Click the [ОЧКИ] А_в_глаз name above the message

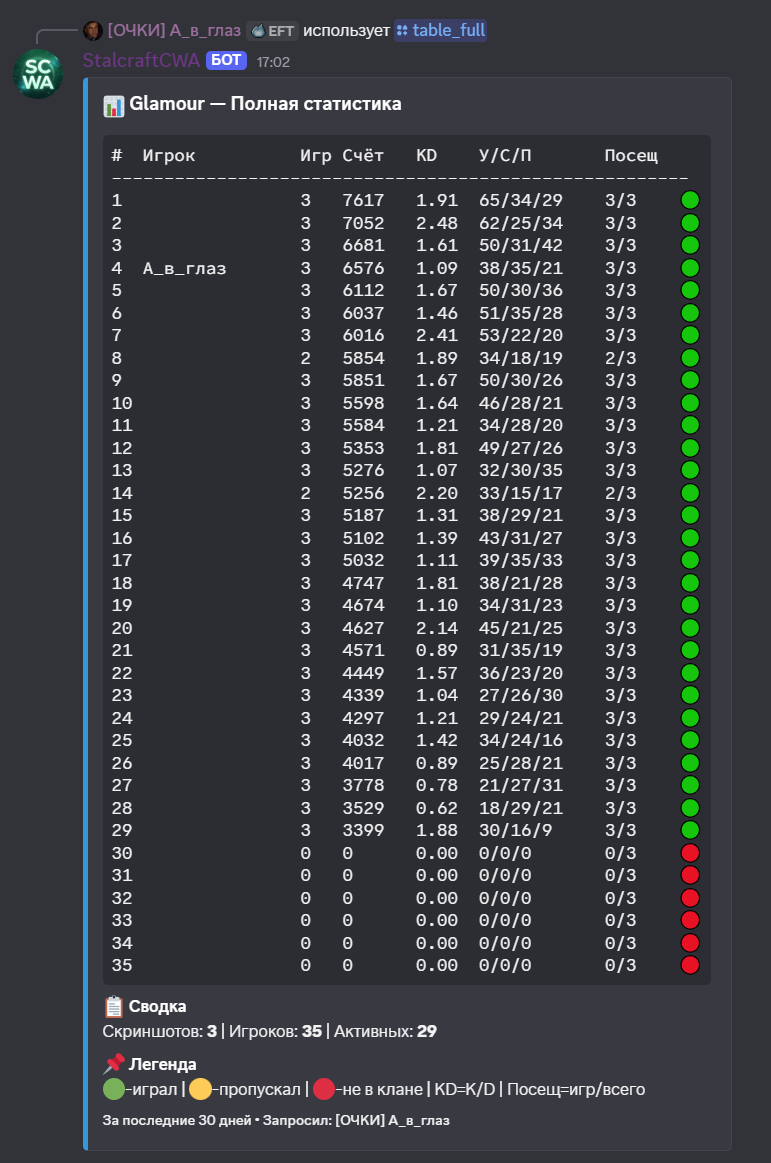173,30
